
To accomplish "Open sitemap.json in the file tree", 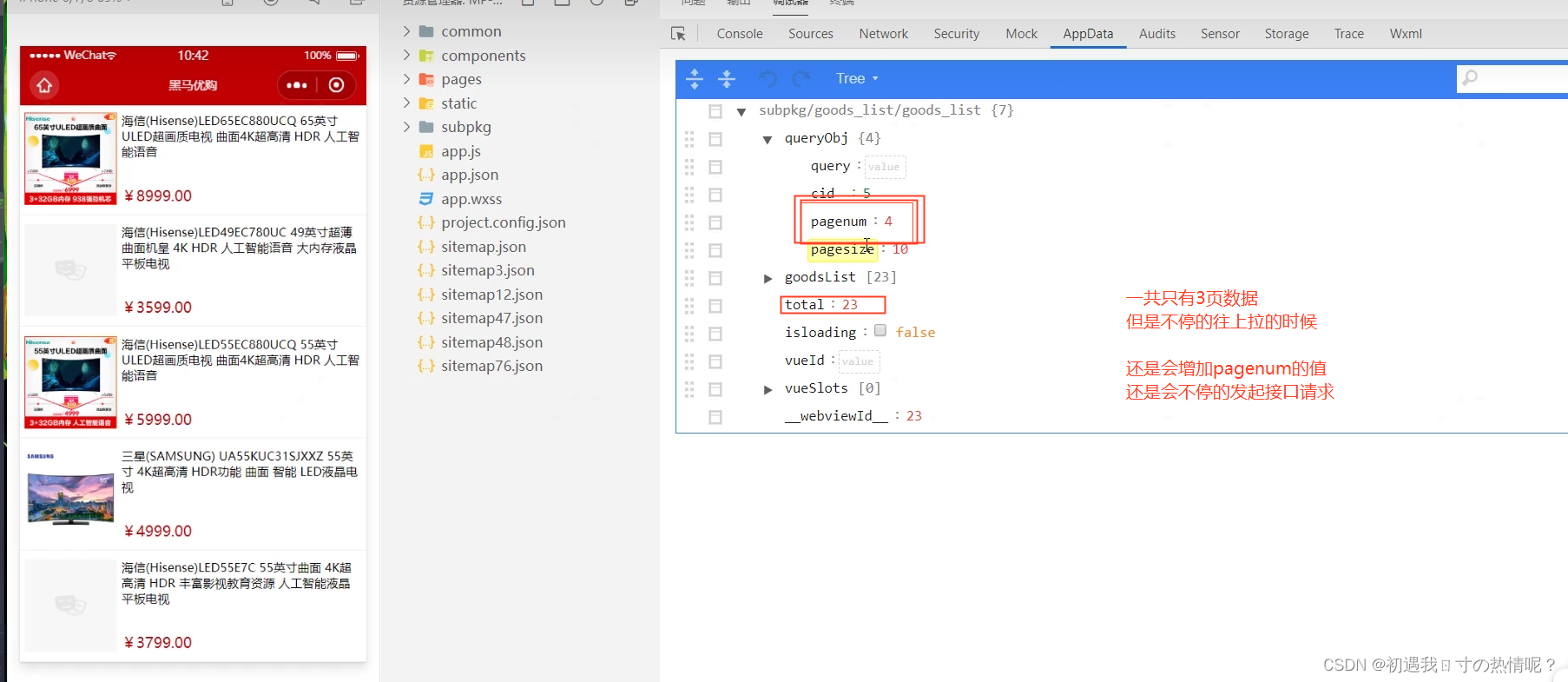I will tap(484, 247).
